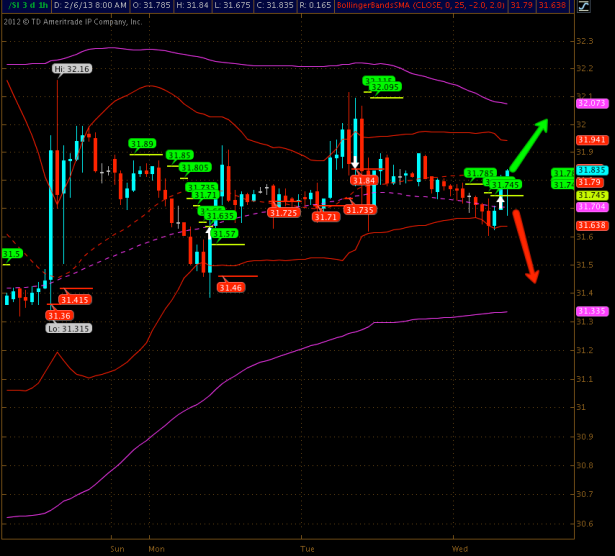
Task: Click the red downward arrow drawing
Action: pyautogui.click(x=526, y=246)
